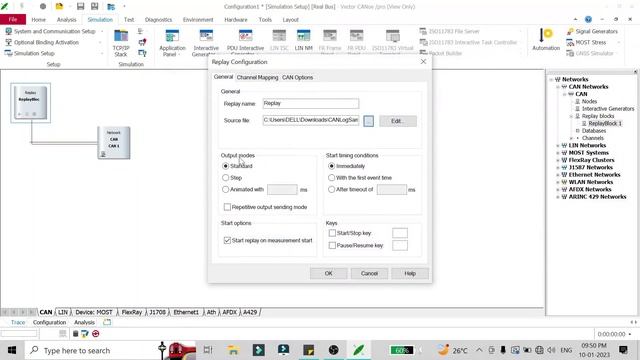Click the gray record circle in title bar
This screenshot has height=360, width=640.
click(43, 7)
